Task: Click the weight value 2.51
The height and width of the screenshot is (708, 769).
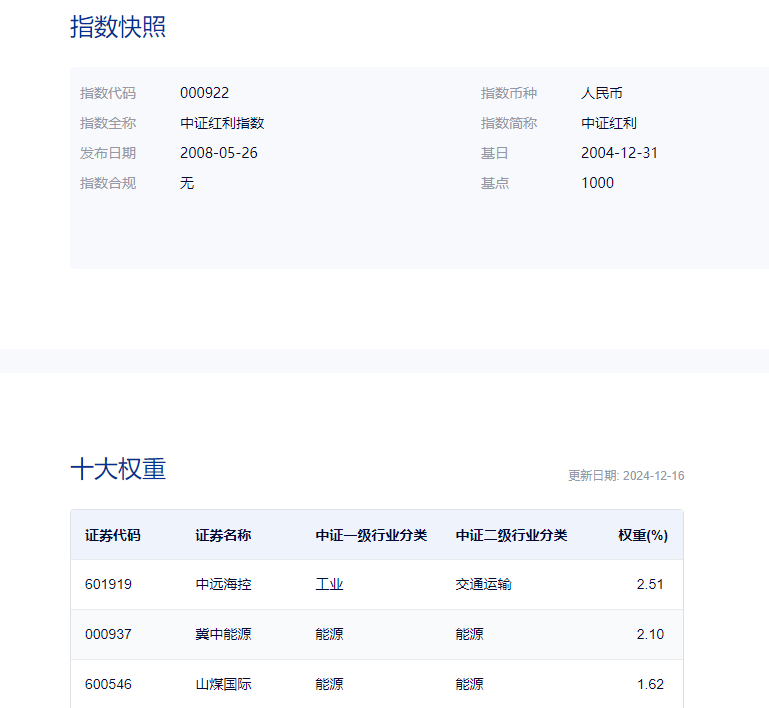Action: coord(650,584)
